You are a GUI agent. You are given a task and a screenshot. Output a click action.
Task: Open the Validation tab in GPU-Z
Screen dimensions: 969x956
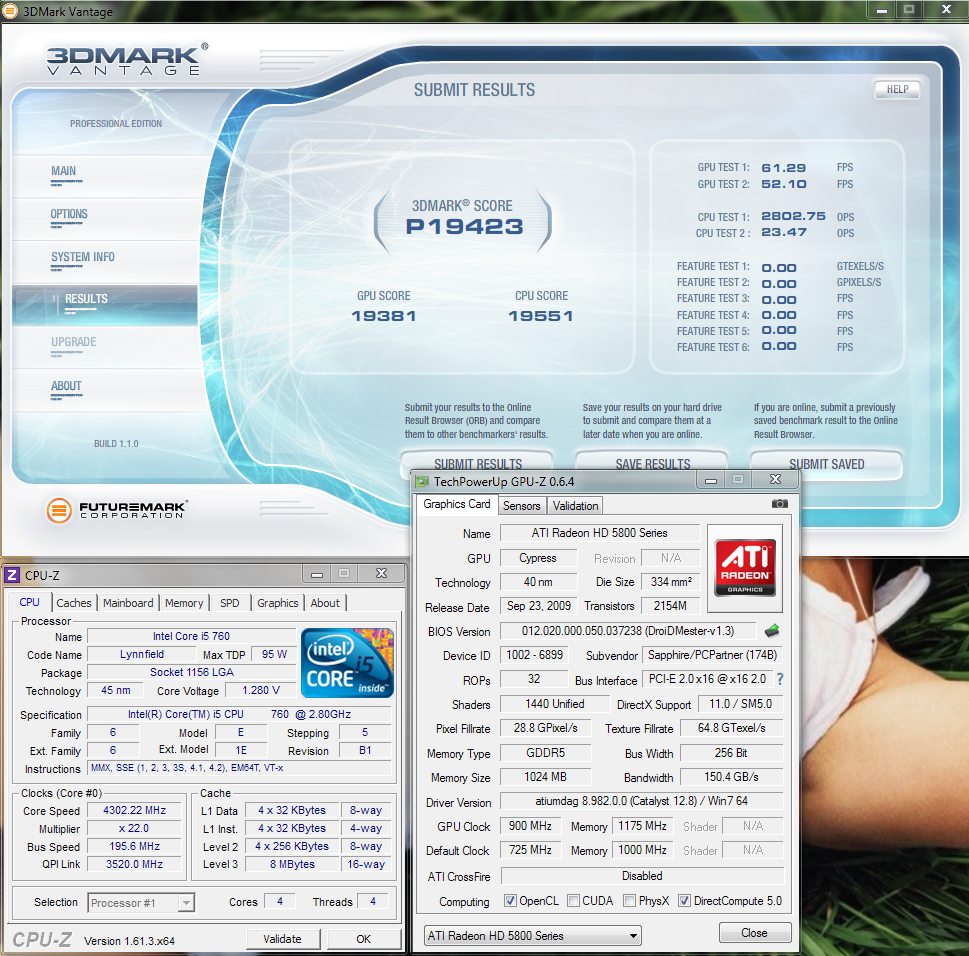[x=575, y=505]
